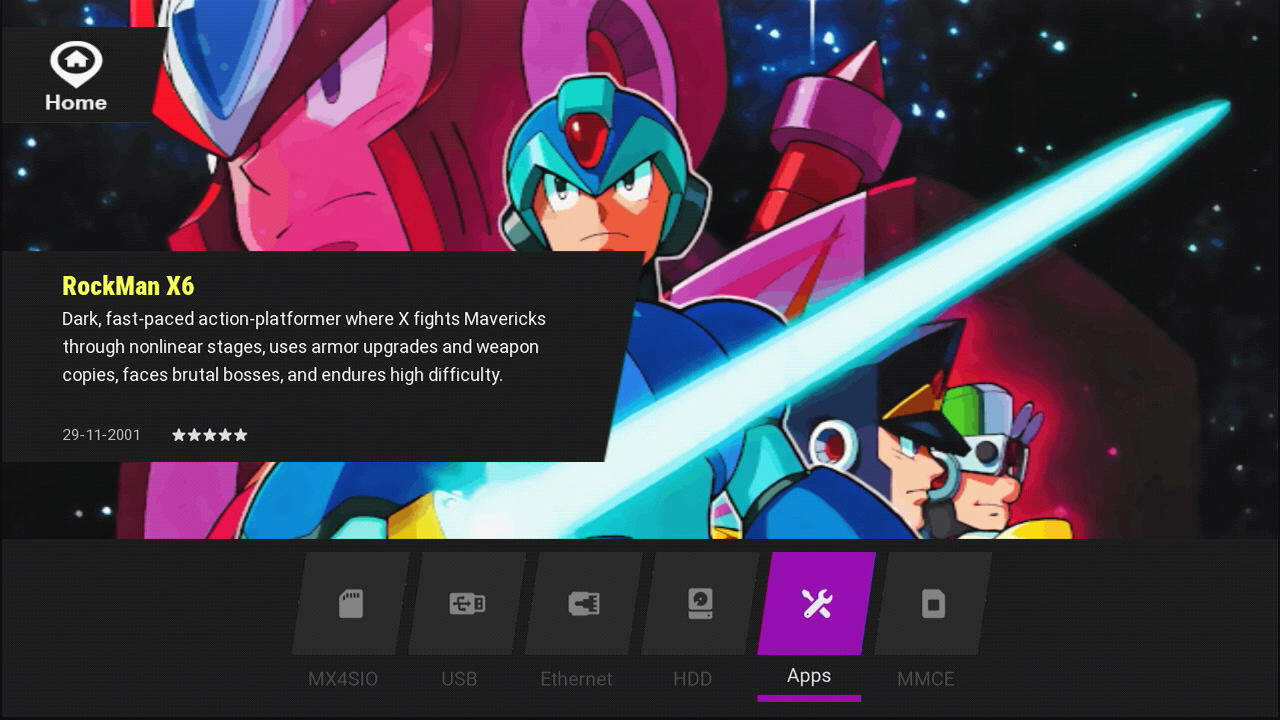Click the Home text label
1280x720 pixels.
[76, 102]
